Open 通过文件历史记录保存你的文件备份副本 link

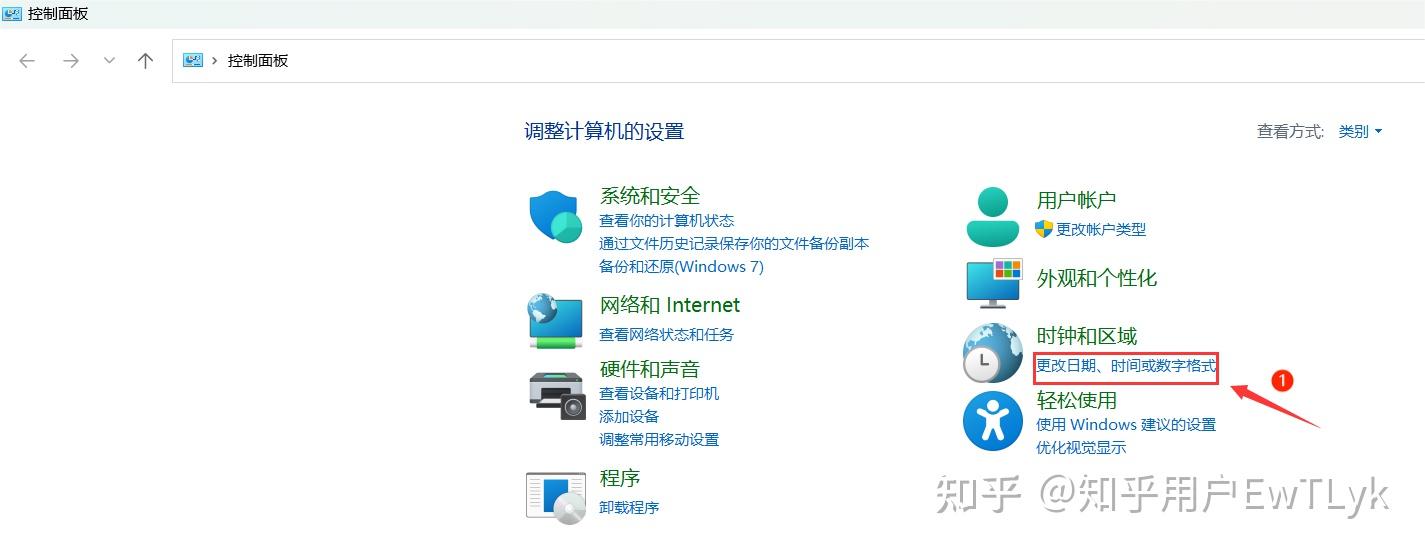coord(734,243)
